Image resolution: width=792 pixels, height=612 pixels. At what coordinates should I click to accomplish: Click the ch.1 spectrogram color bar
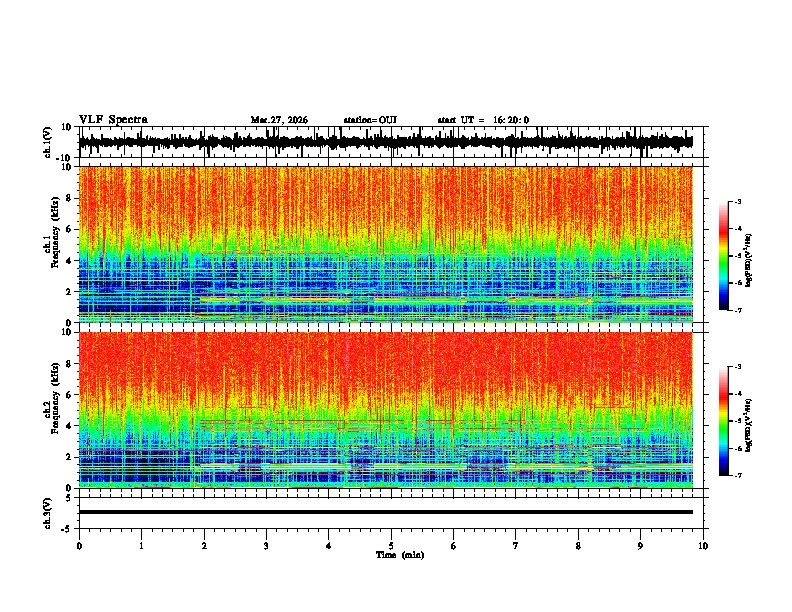(724, 256)
